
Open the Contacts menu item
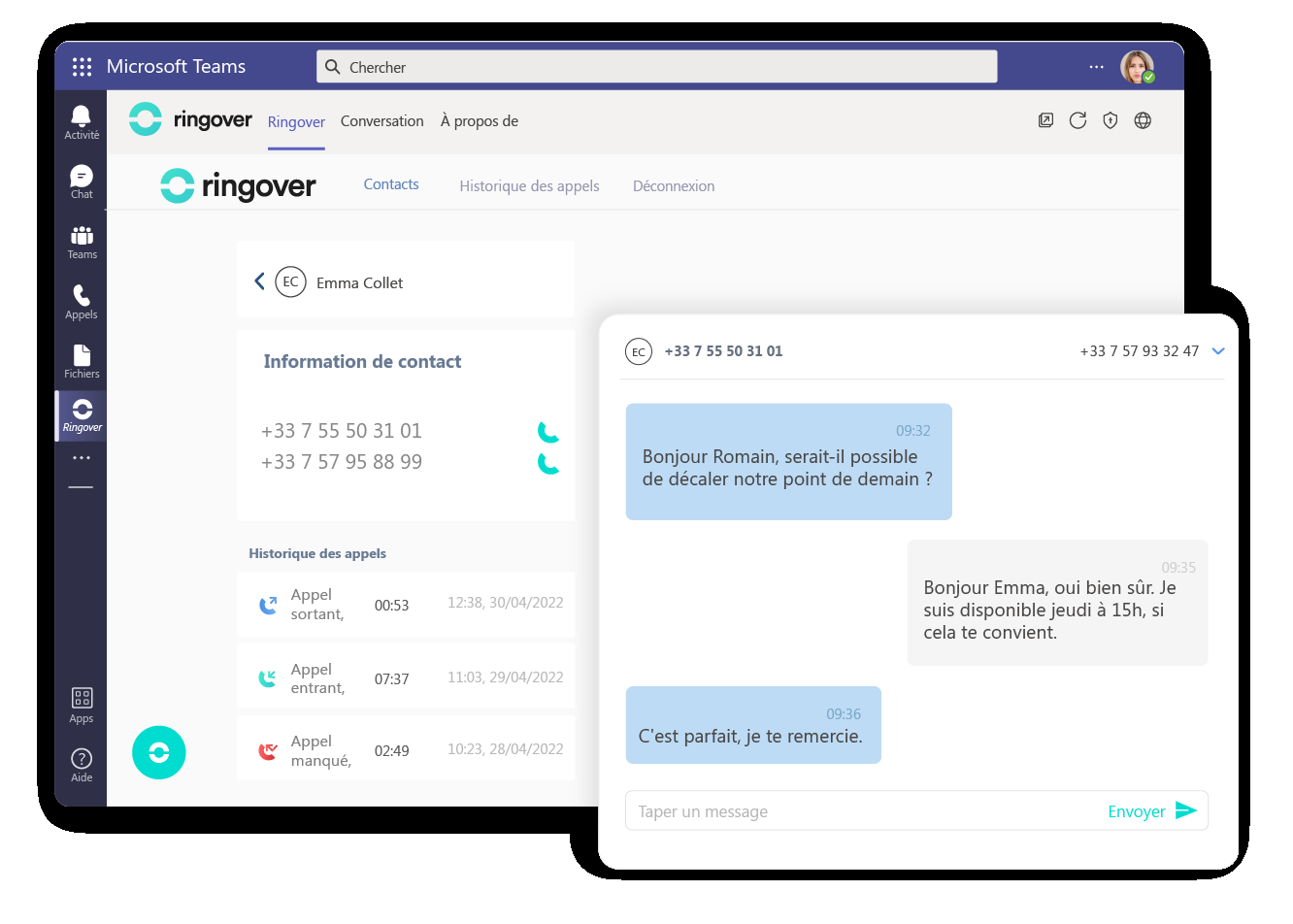point(391,184)
